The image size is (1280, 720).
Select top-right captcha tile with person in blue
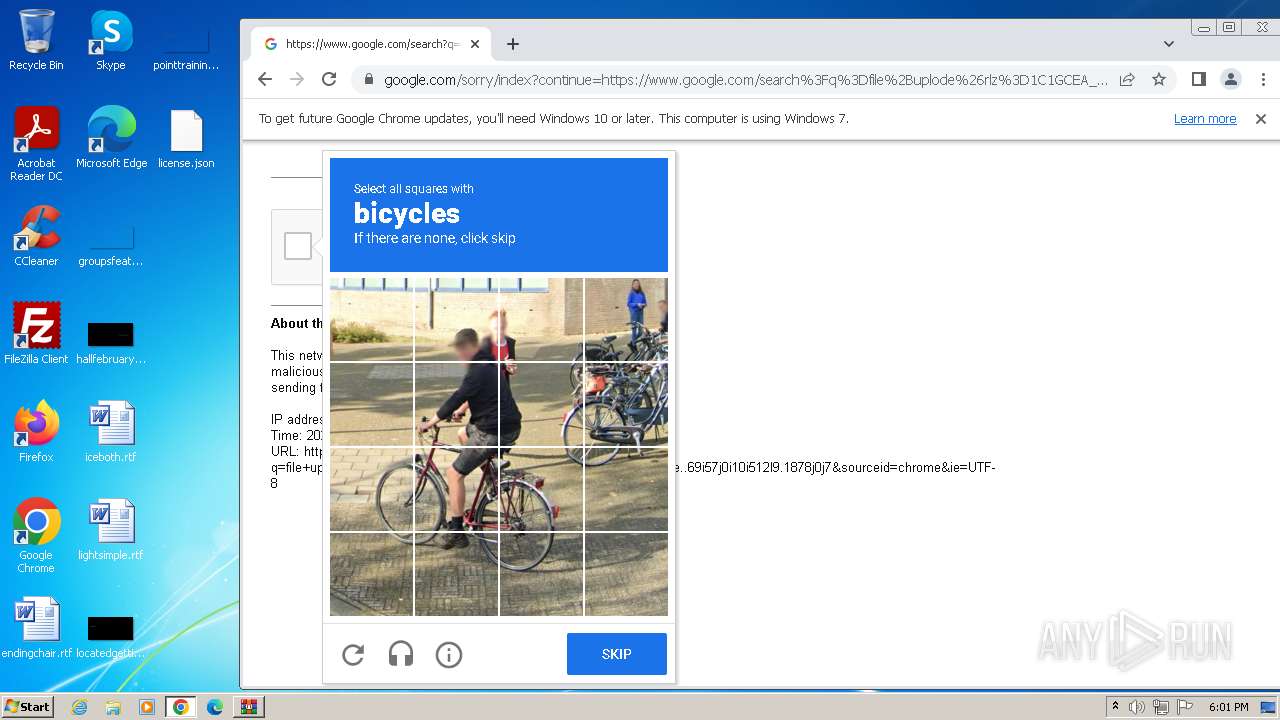point(626,320)
